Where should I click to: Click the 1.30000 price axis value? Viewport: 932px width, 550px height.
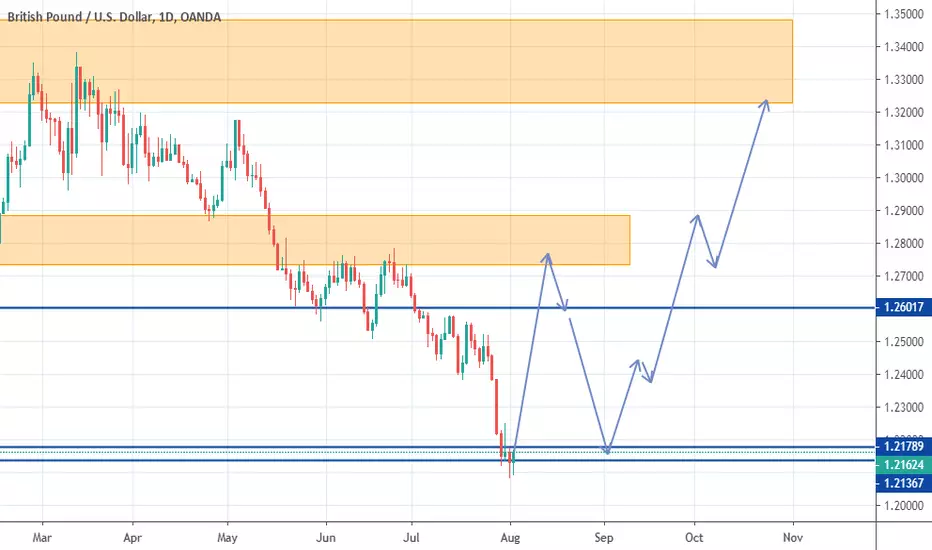click(904, 178)
